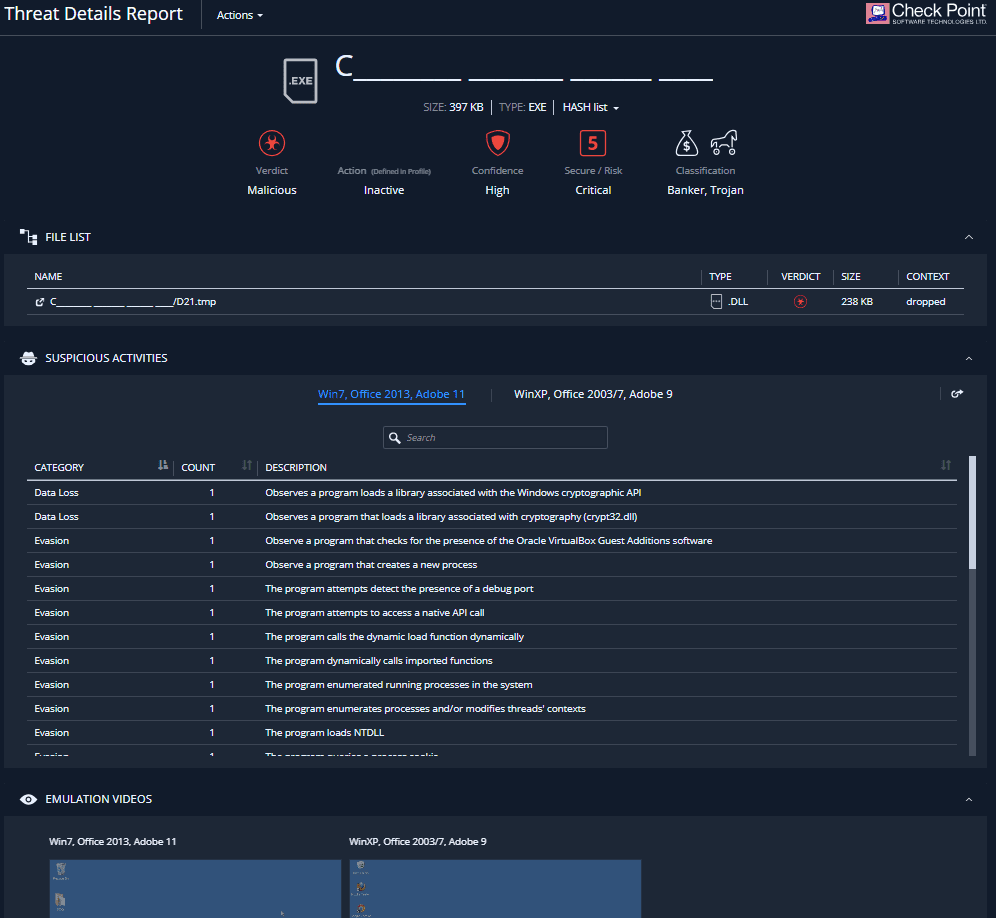
Task: Click the Banker money bag icon
Action: (687, 144)
